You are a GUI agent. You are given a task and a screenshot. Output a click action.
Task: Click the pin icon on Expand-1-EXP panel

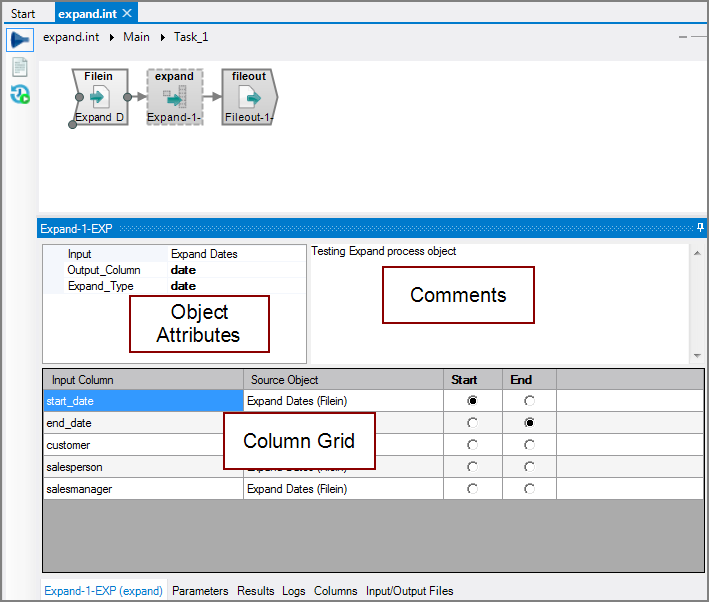700,228
